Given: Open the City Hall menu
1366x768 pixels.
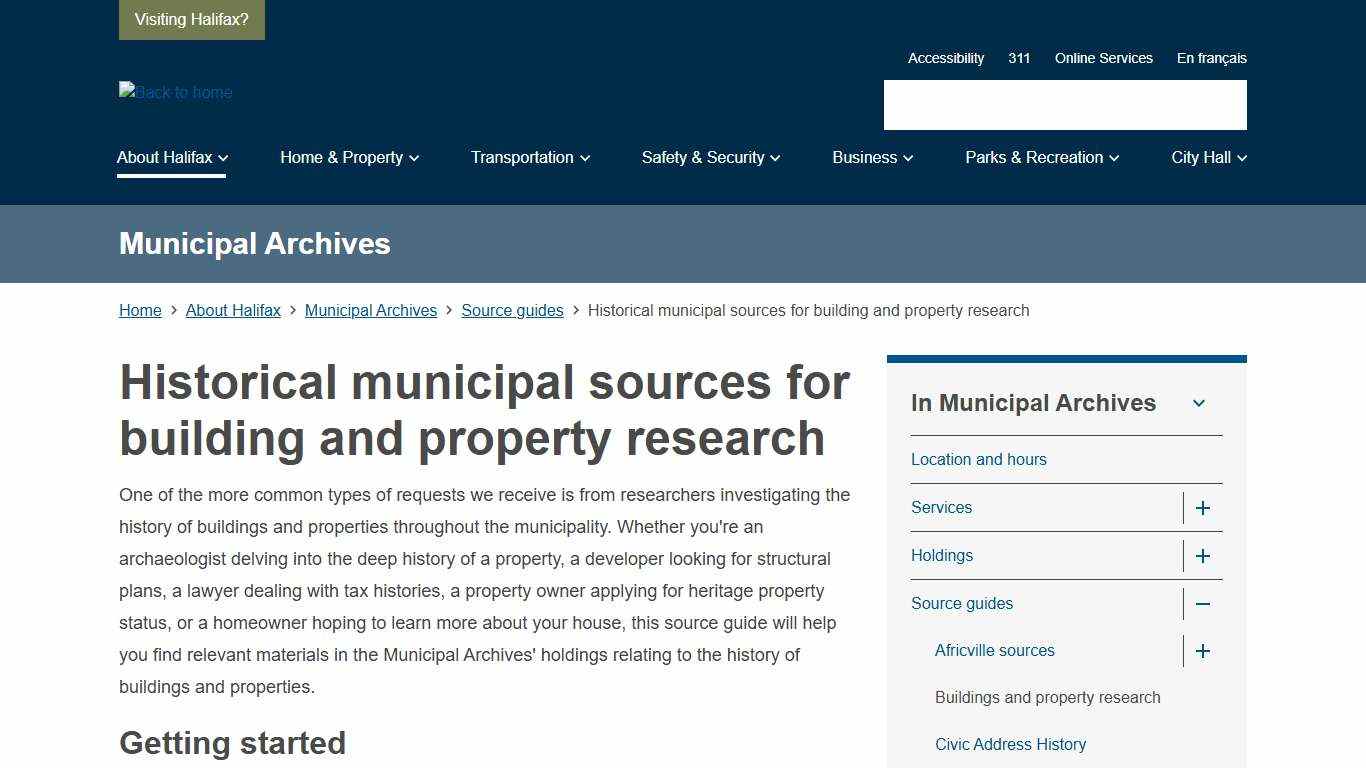Looking at the screenshot, I should coord(1208,157).
